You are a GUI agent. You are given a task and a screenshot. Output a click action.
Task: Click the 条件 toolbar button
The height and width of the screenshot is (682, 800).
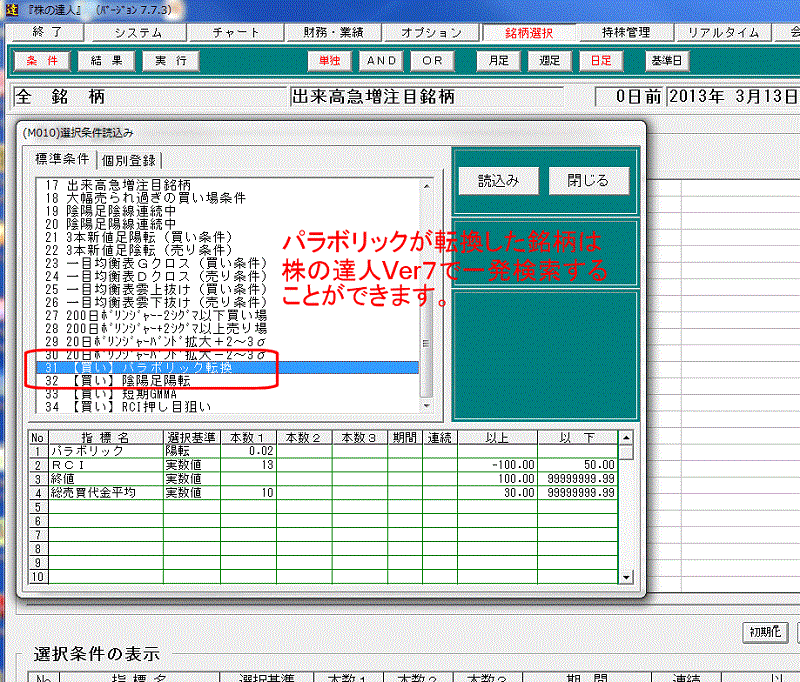[x=42, y=61]
